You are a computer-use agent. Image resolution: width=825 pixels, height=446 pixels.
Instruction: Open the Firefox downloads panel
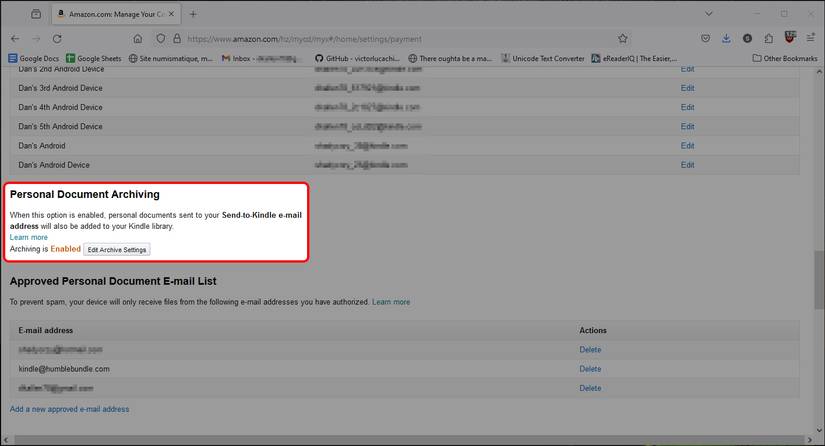[726, 38]
